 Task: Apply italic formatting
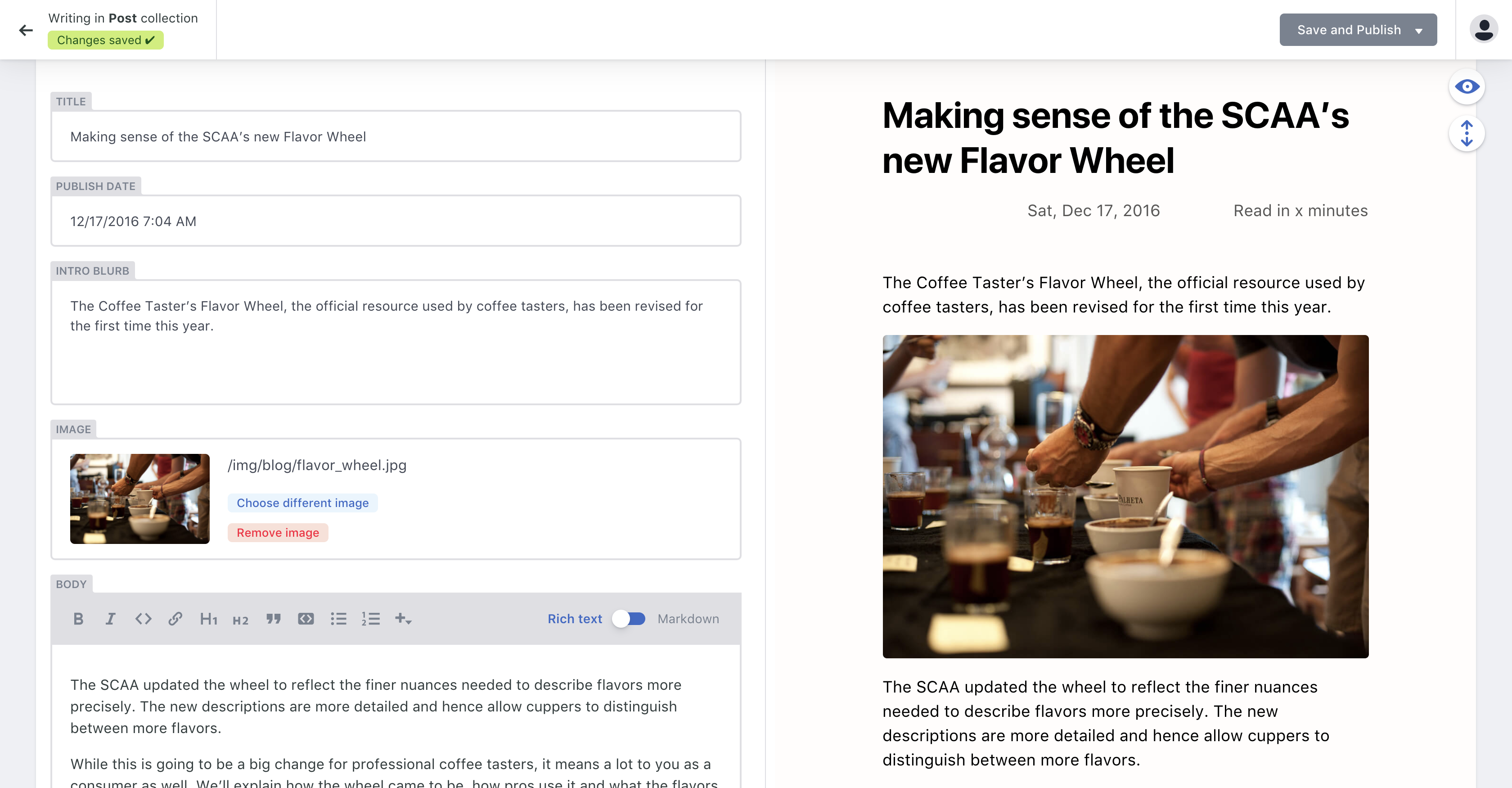point(110,618)
